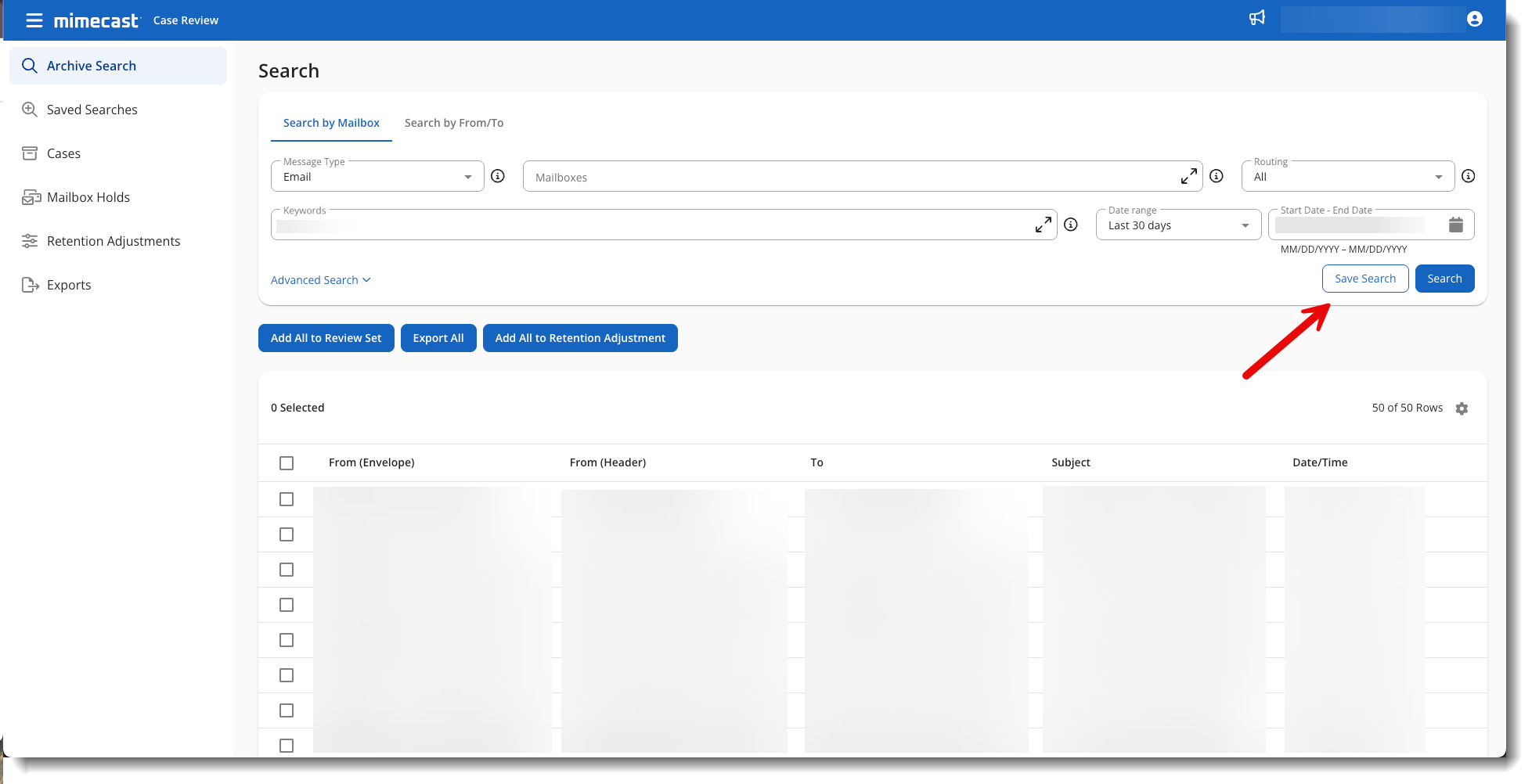The width and height of the screenshot is (1532, 784).
Task: Open the calendar date picker
Action: 1456,225
